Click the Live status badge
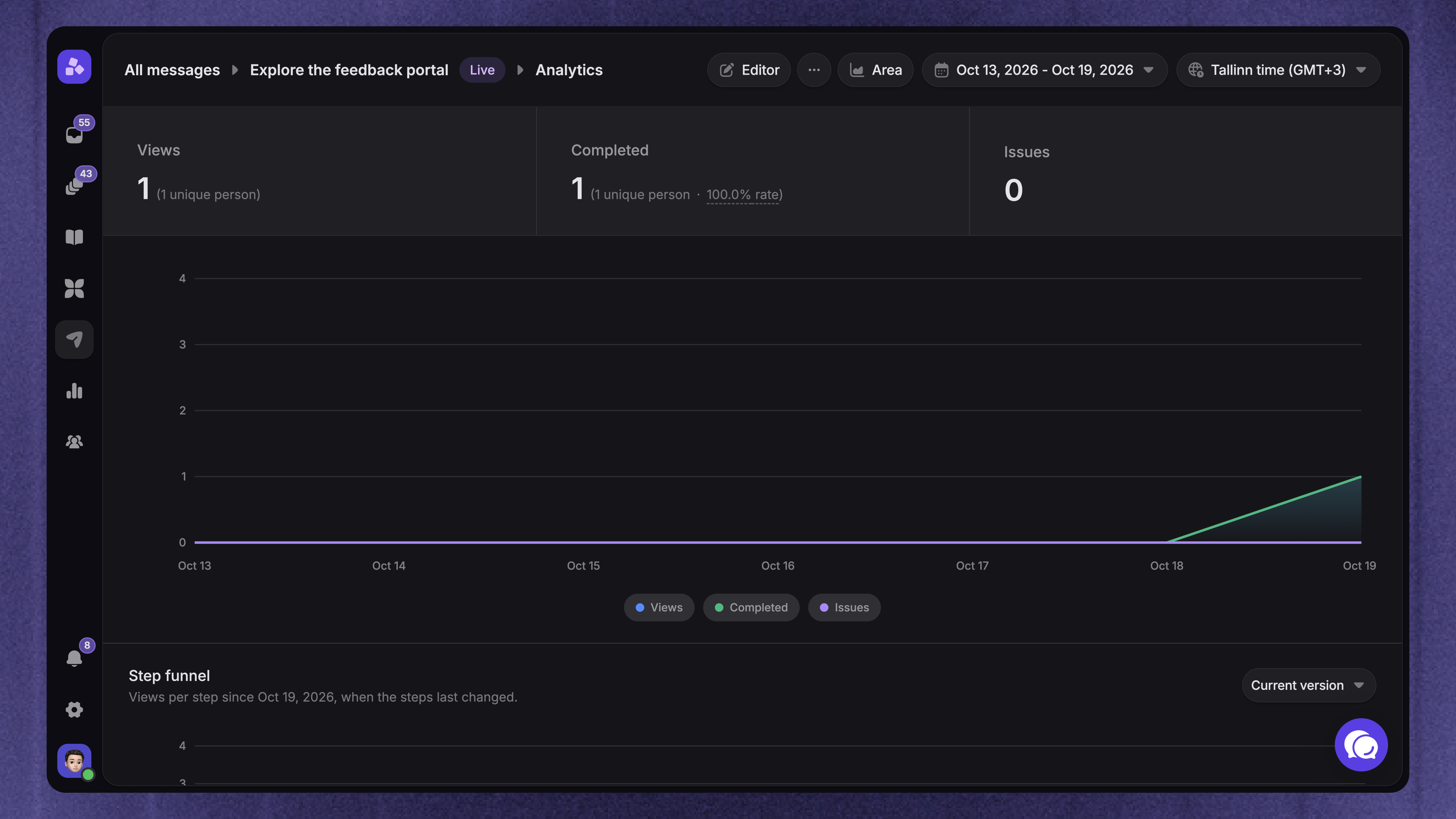1456x819 pixels. coord(482,70)
